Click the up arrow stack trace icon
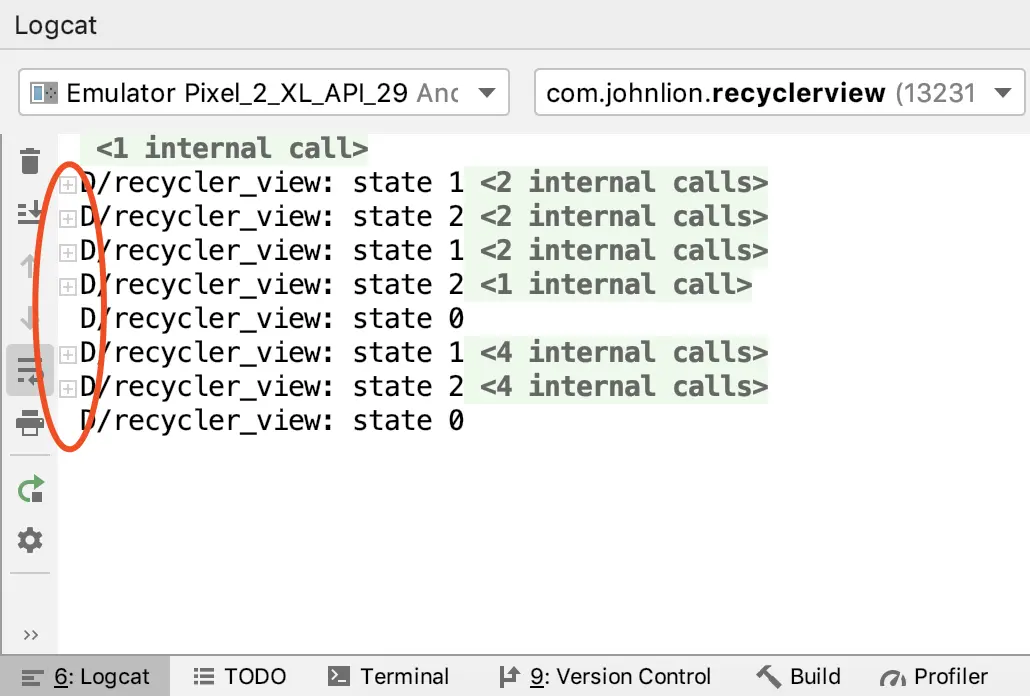 coord(28,265)
